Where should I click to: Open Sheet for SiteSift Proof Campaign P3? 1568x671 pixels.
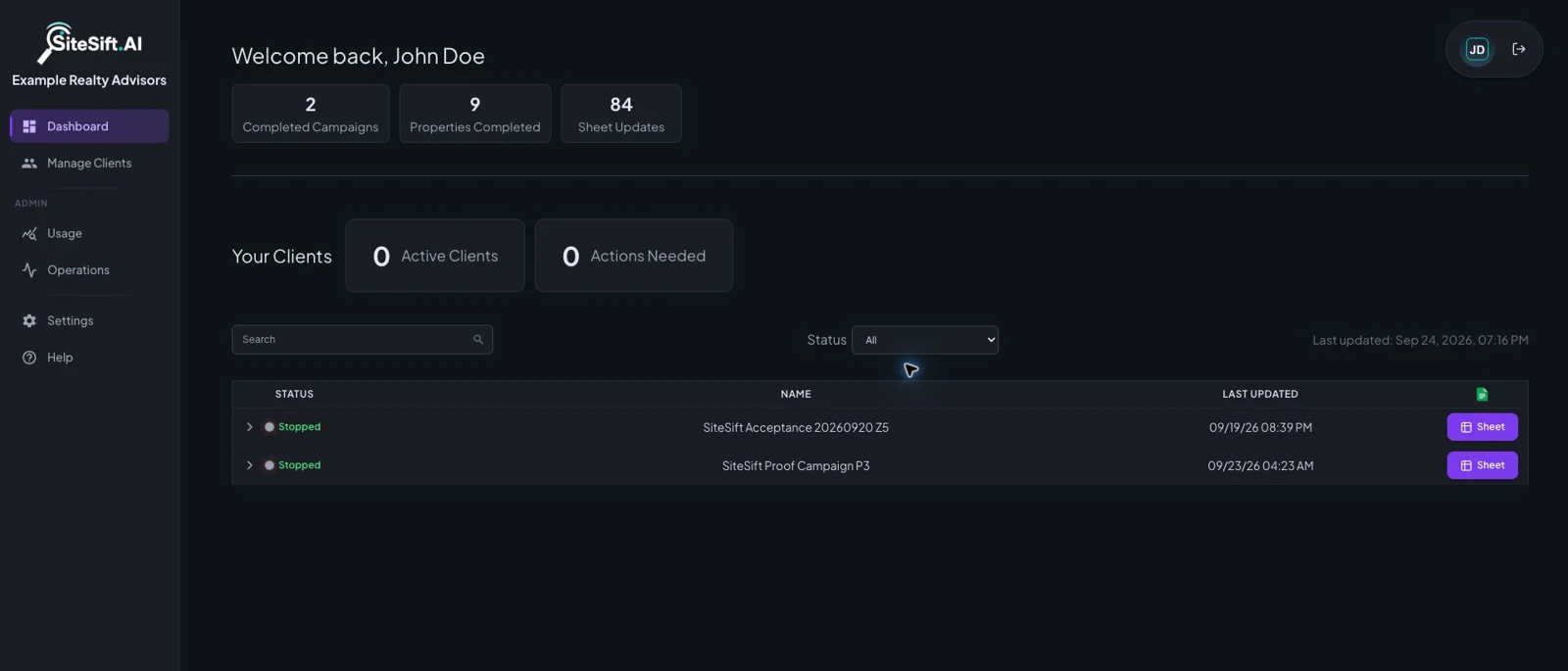click(1482, 465)
